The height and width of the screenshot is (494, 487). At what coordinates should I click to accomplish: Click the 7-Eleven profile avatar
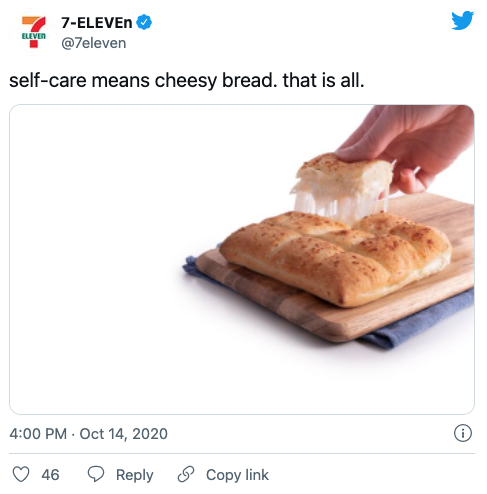coord(33,32)
